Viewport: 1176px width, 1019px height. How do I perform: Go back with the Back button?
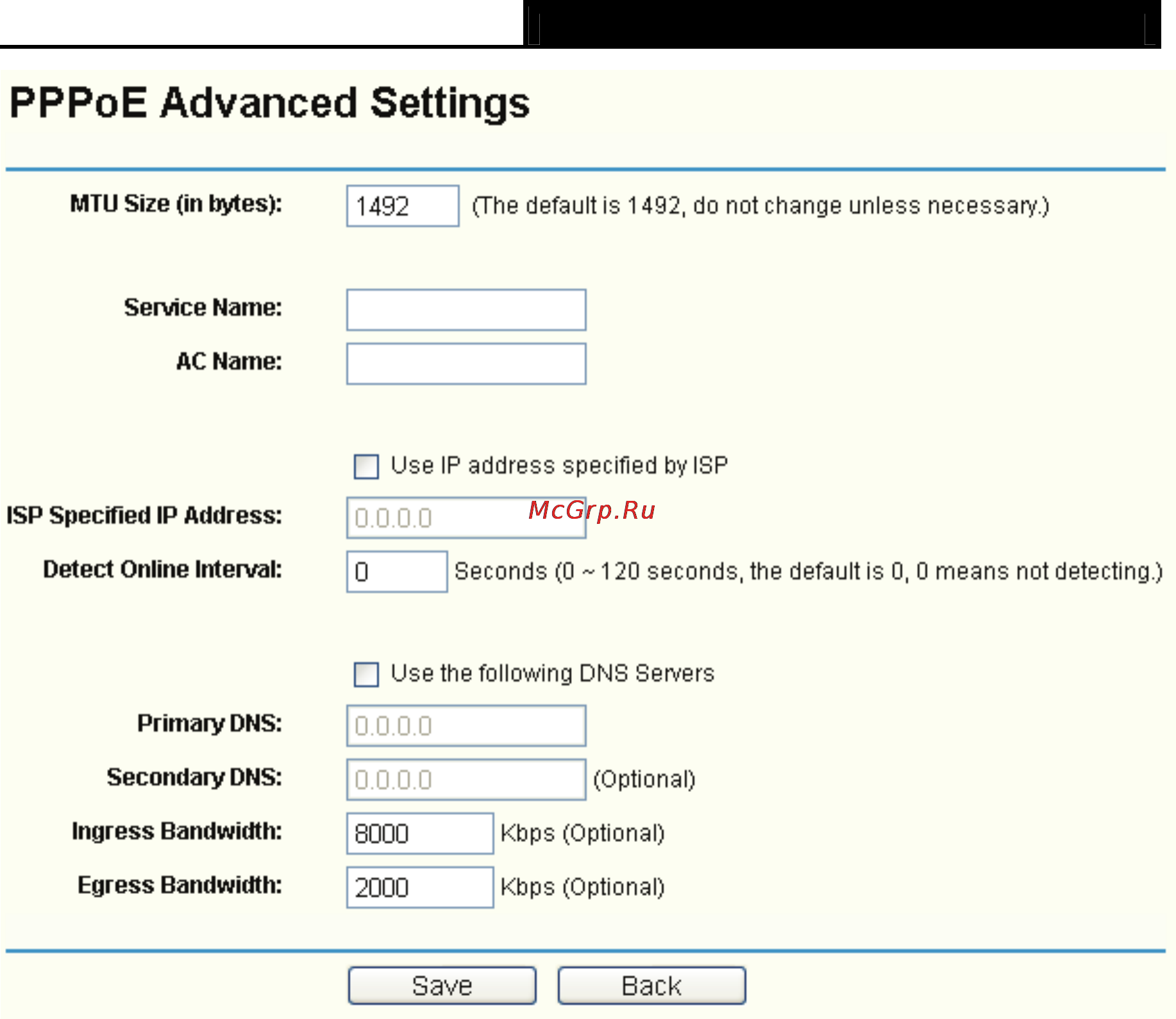(x=651, y=986)
